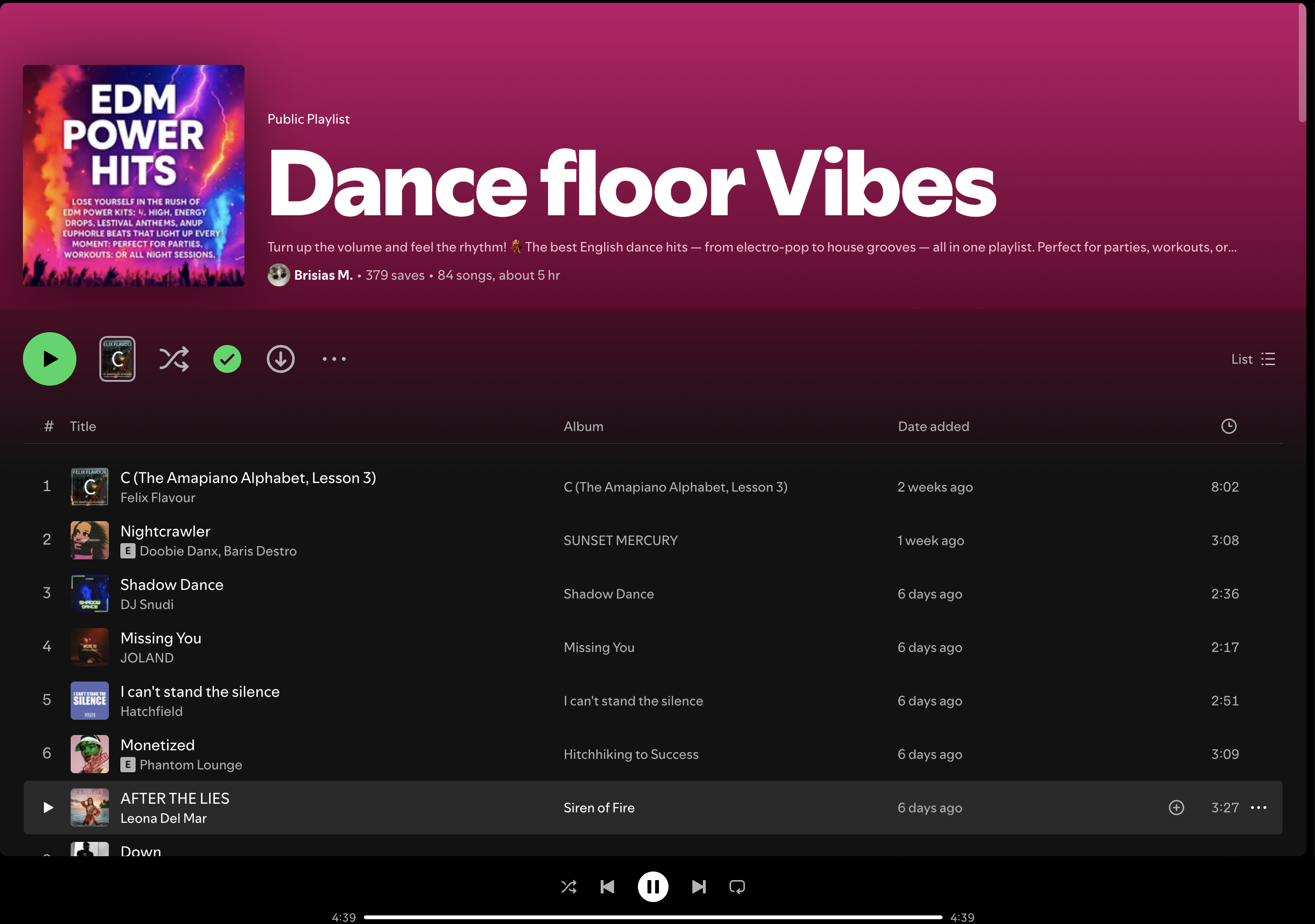This screenshot has height=924, width=1315.
Task: Pause playback in the bottom player
Action: [x=653, y=887]
